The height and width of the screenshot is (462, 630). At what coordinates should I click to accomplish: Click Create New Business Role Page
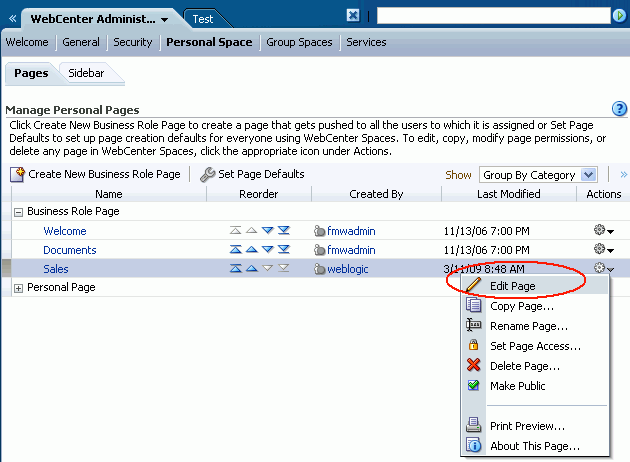click(104, 174)
